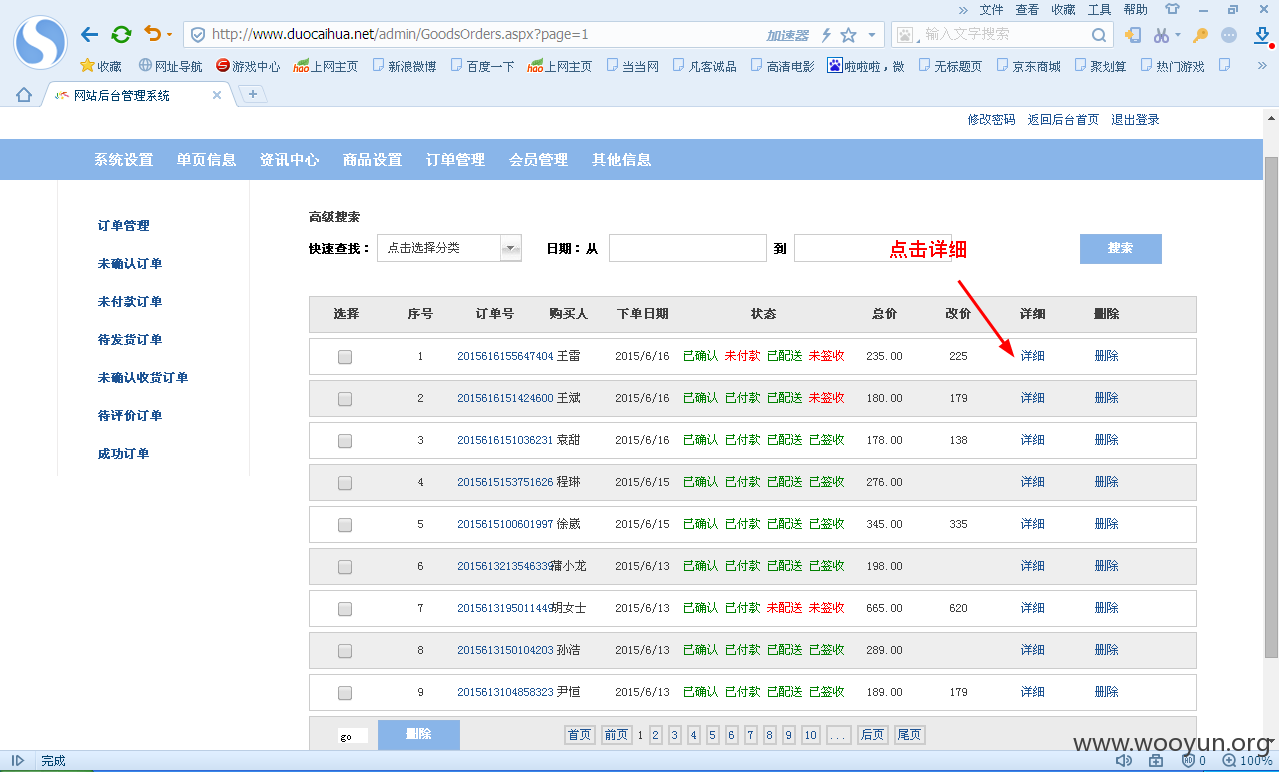Click the key password manager icon
This screenshot has width=1279, height=772.
[x=1200, y=35]
